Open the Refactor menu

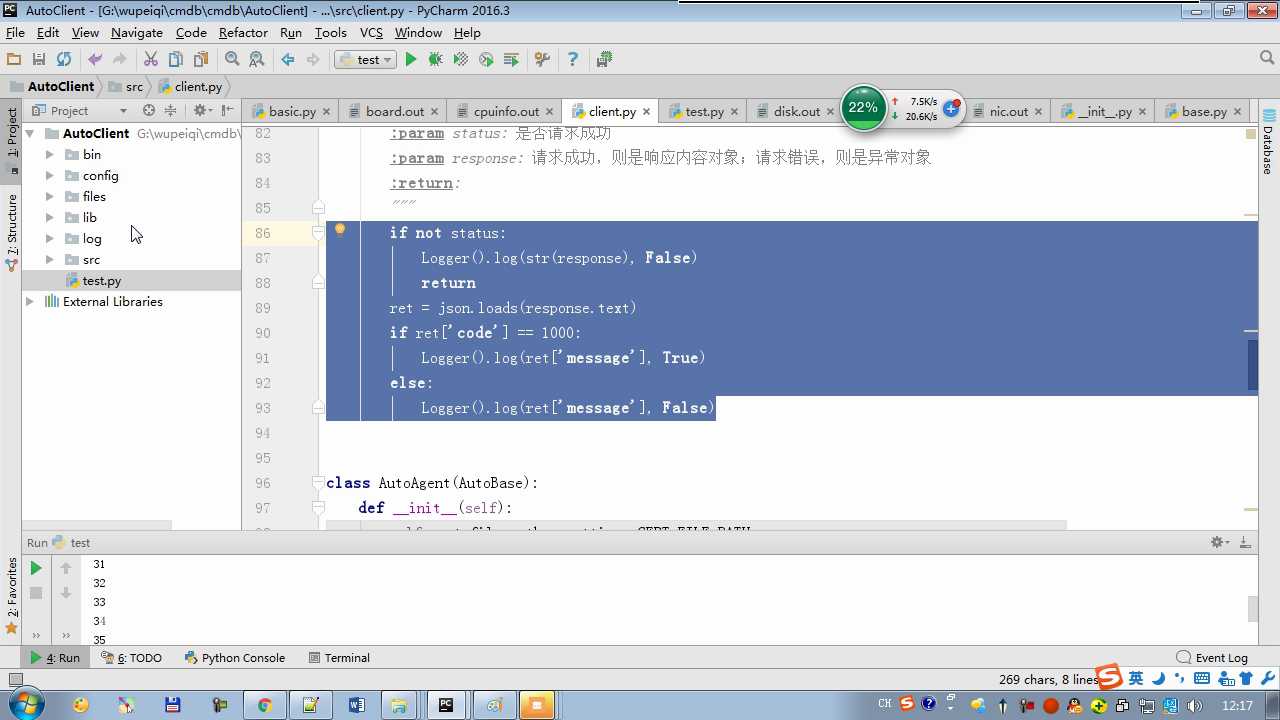tap(243, 32)
